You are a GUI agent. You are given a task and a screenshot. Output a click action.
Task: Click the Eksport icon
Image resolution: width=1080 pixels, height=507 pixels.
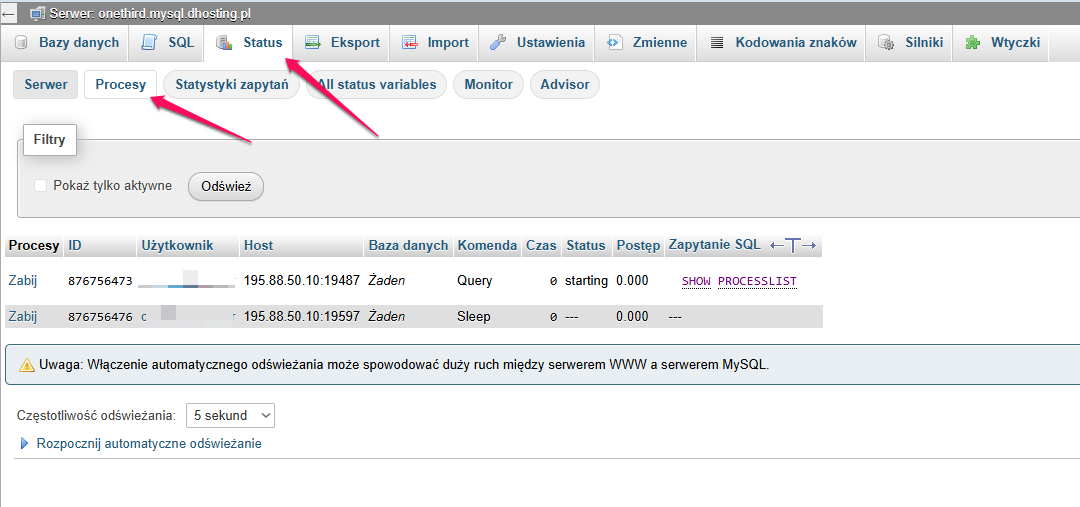(313, 43)
